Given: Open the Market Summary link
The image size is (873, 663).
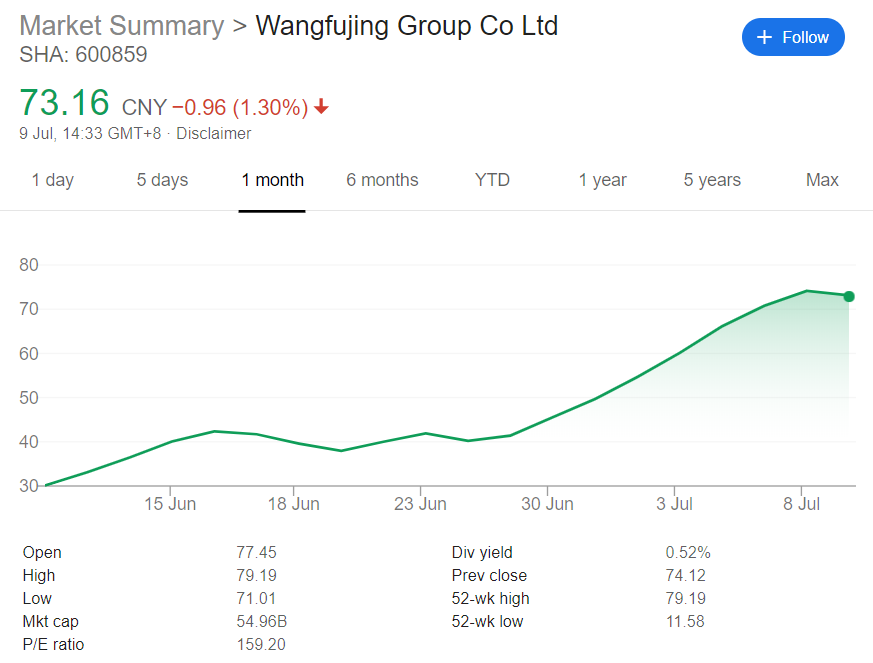Looking at the screenshot, I should point(121,26).
